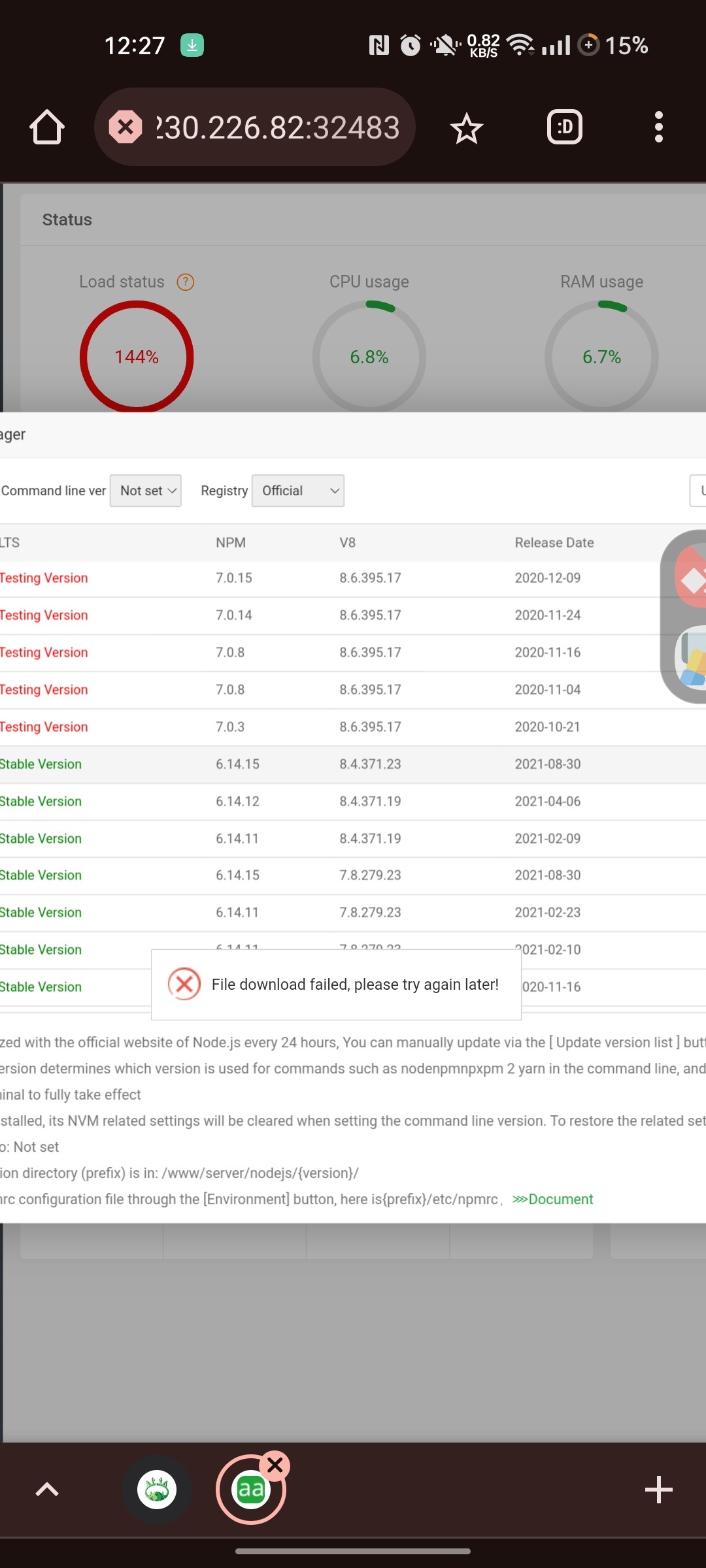Click the Status panel heading
Screen dimensions: 706x1568
(67, 220)
